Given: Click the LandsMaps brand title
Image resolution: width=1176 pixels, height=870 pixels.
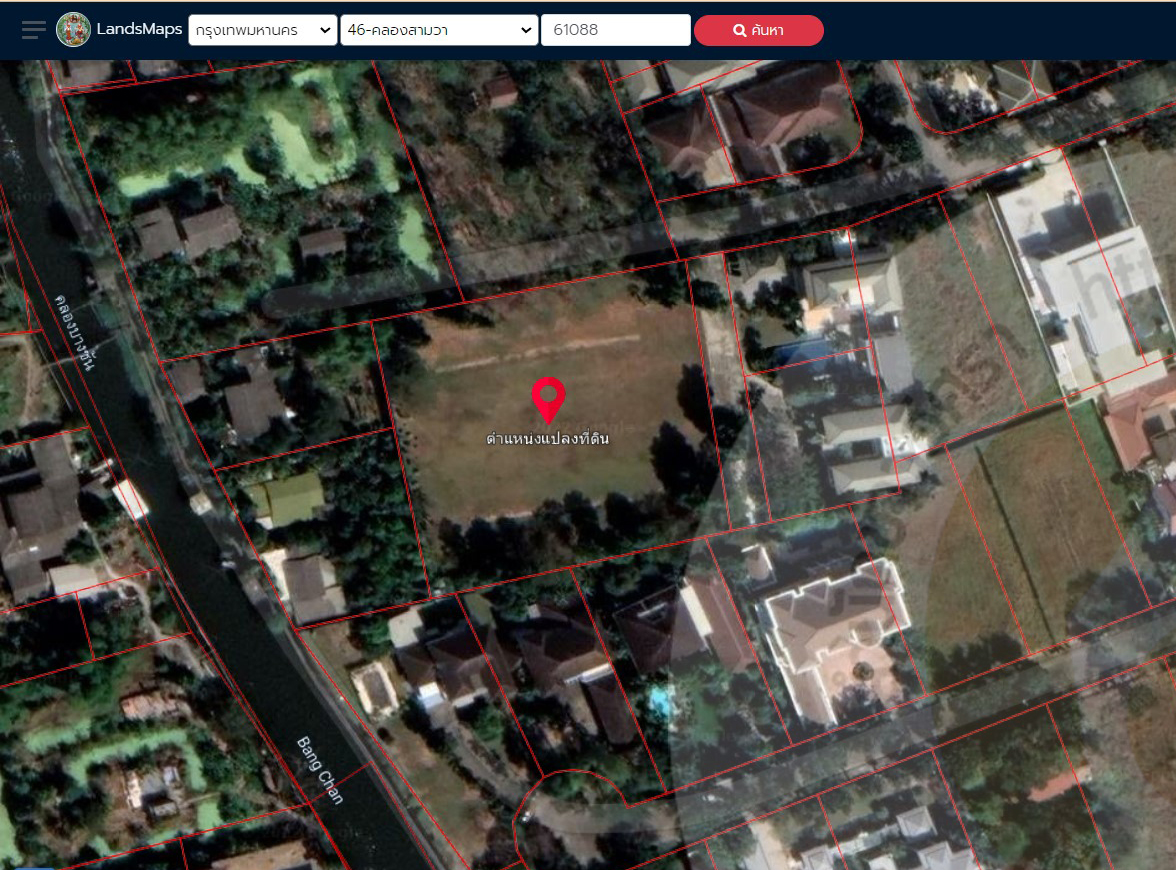Looking at the screenshot, I should (139, 30).
